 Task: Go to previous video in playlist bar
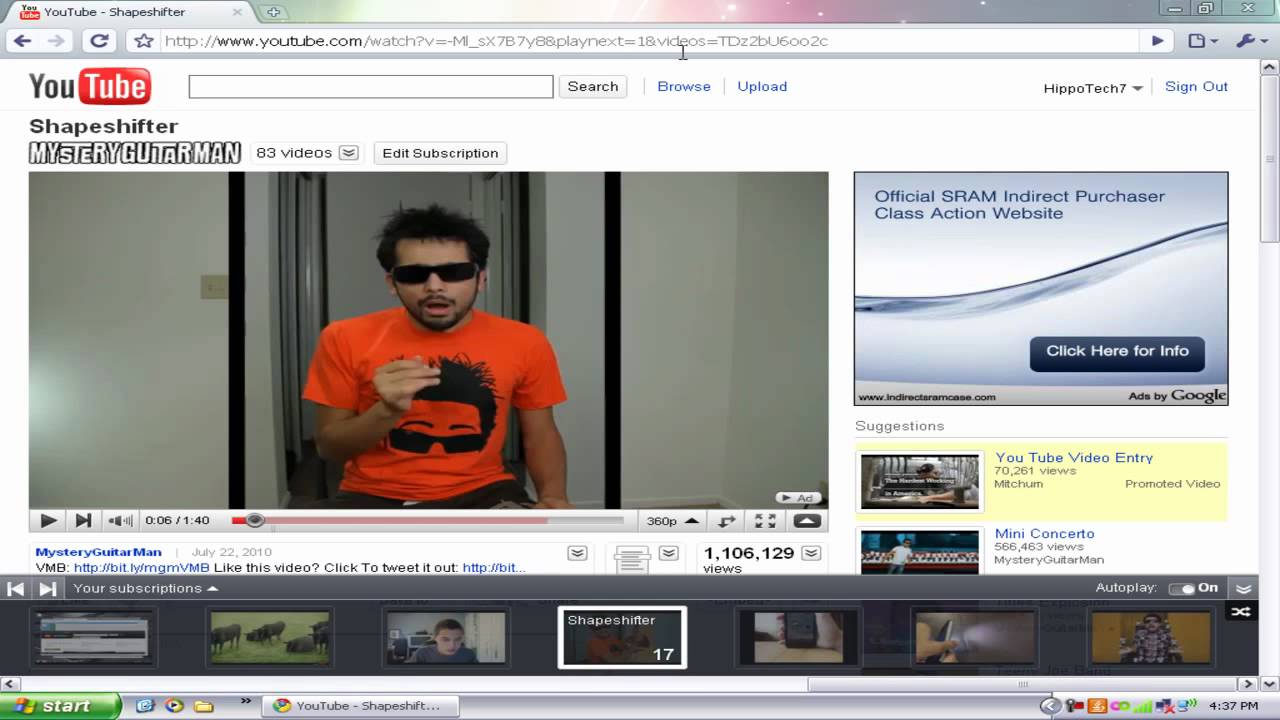point(16,588)
